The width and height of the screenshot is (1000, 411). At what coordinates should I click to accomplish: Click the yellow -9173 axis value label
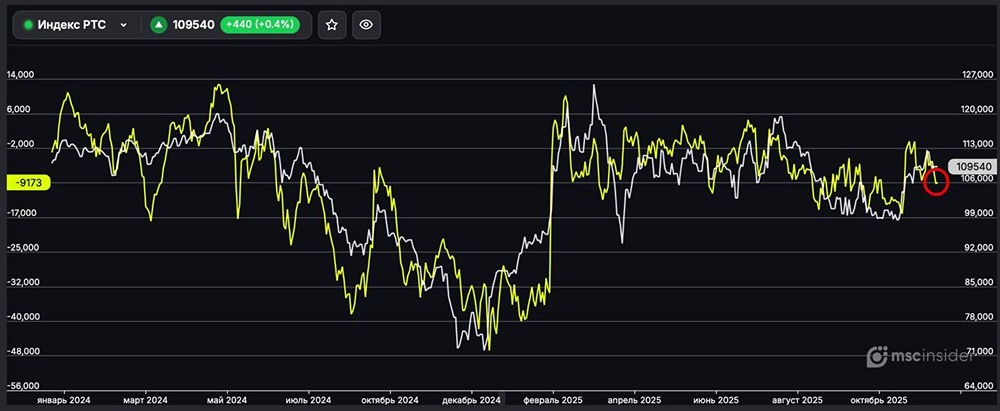(27, 182)
